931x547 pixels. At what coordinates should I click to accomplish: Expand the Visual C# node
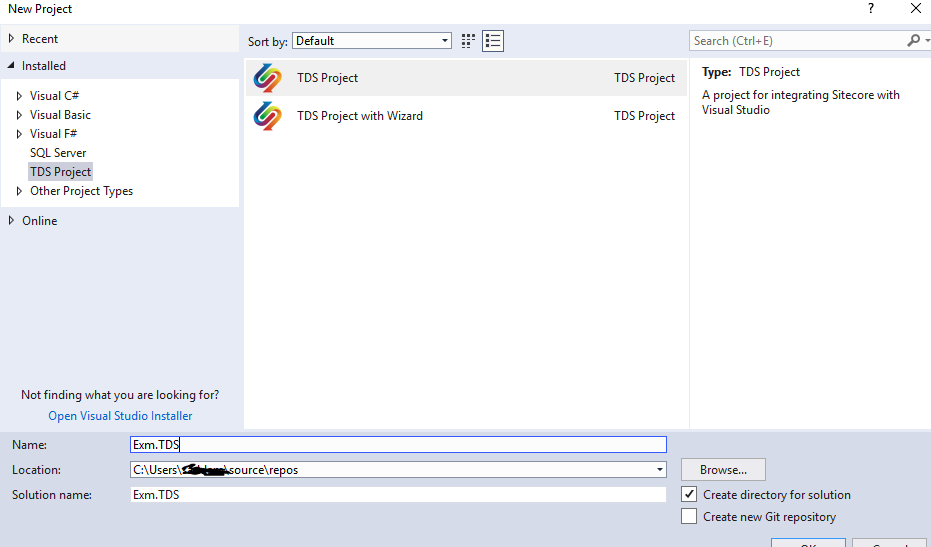click(19, 96)
